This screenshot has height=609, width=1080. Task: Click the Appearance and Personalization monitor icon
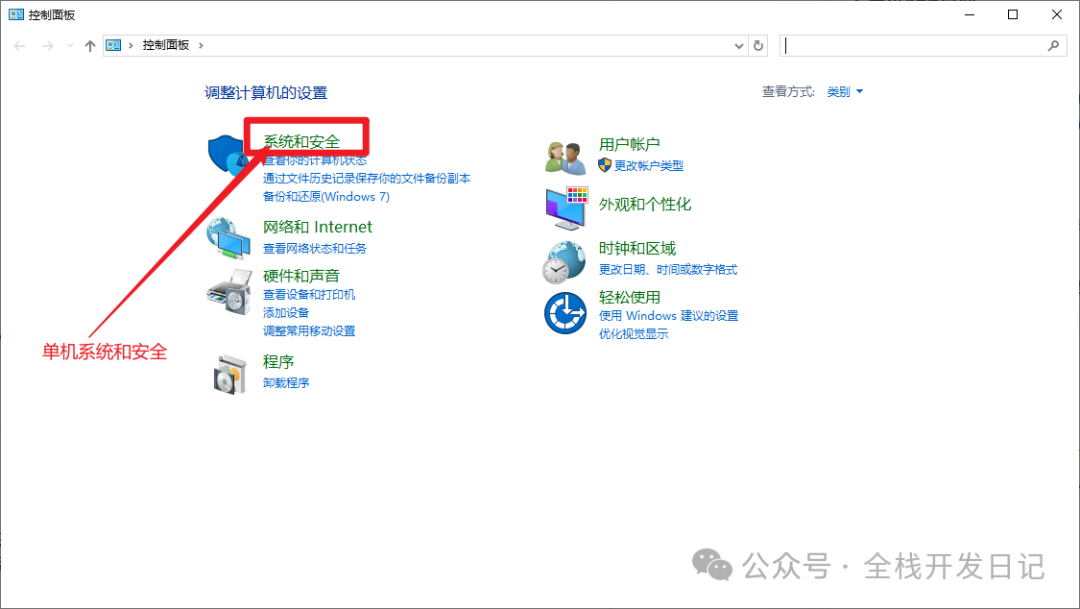pos(566,207)
